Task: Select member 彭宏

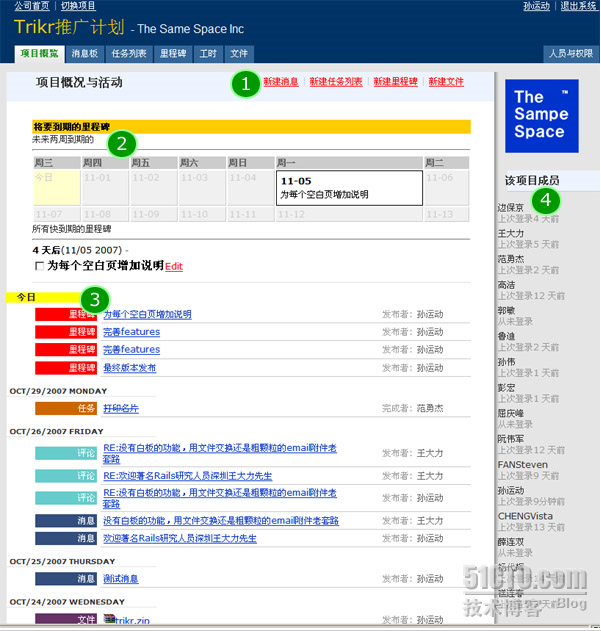Action: [x=506, y=388]
